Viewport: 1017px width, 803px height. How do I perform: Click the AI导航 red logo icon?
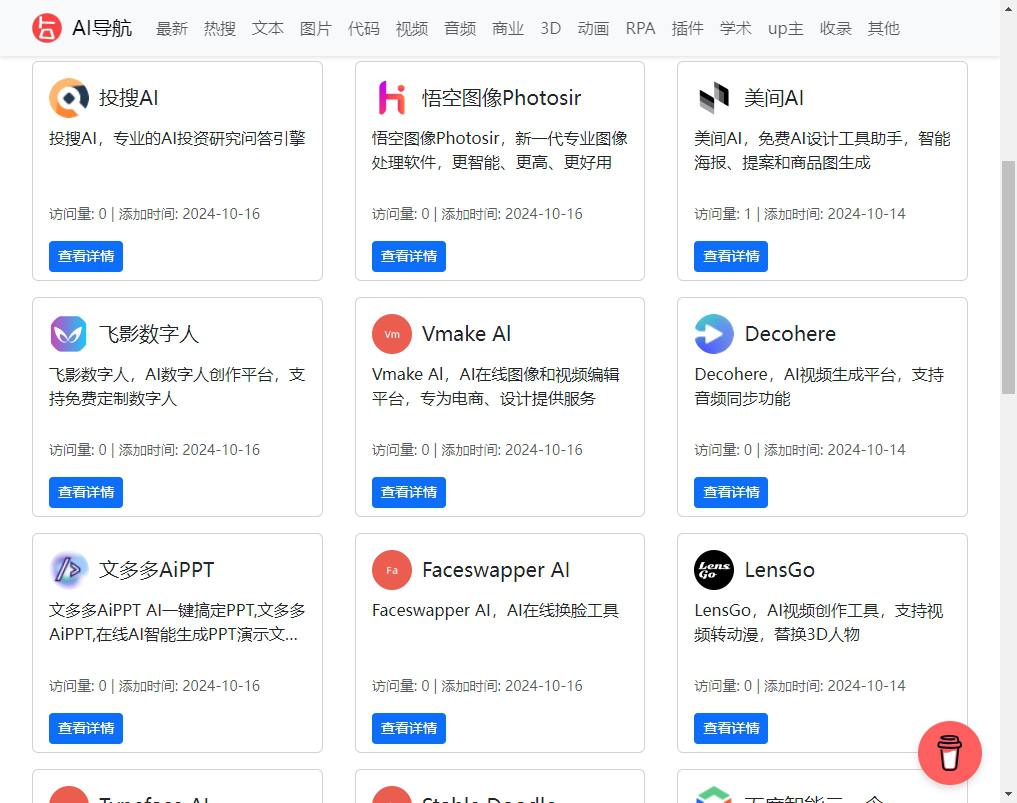(47, 28)
